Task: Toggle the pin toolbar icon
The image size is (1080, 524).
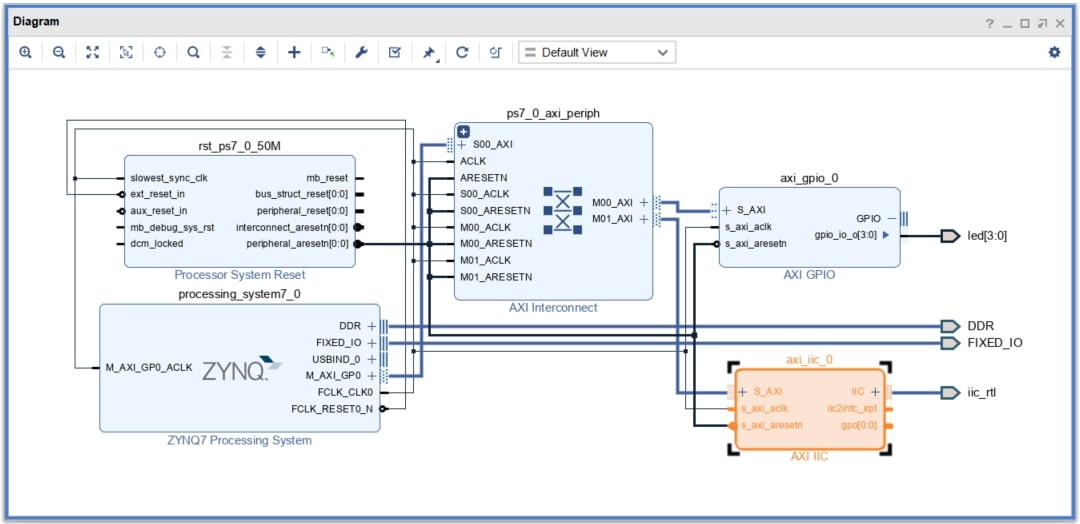Action: (x=429, y=52)
